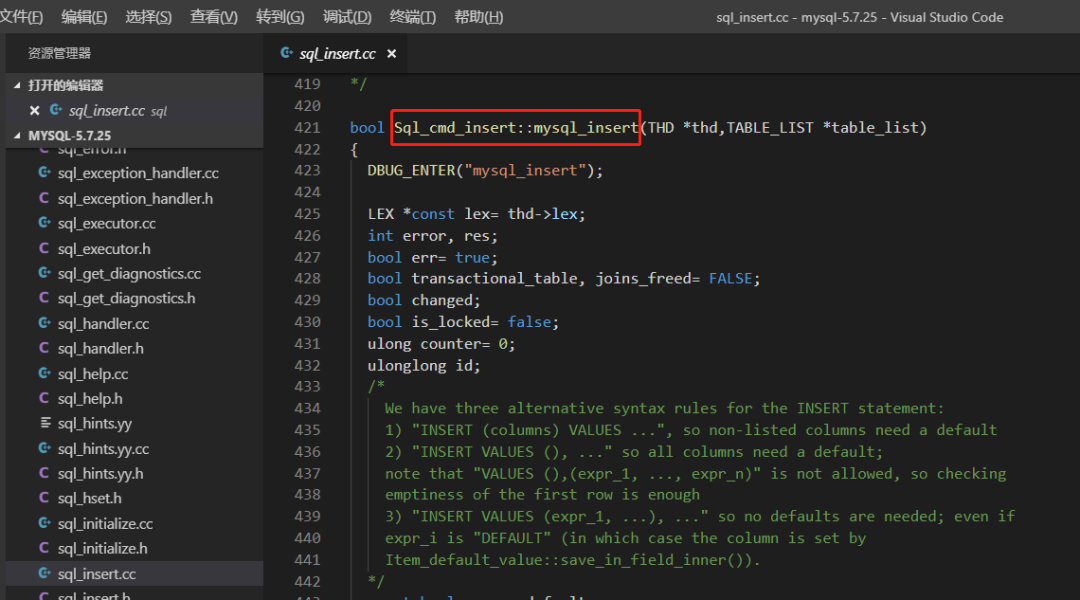Click C icon beside sql_executor.h
This screenshot has height=600, width=1080.
tap(44, 248)
